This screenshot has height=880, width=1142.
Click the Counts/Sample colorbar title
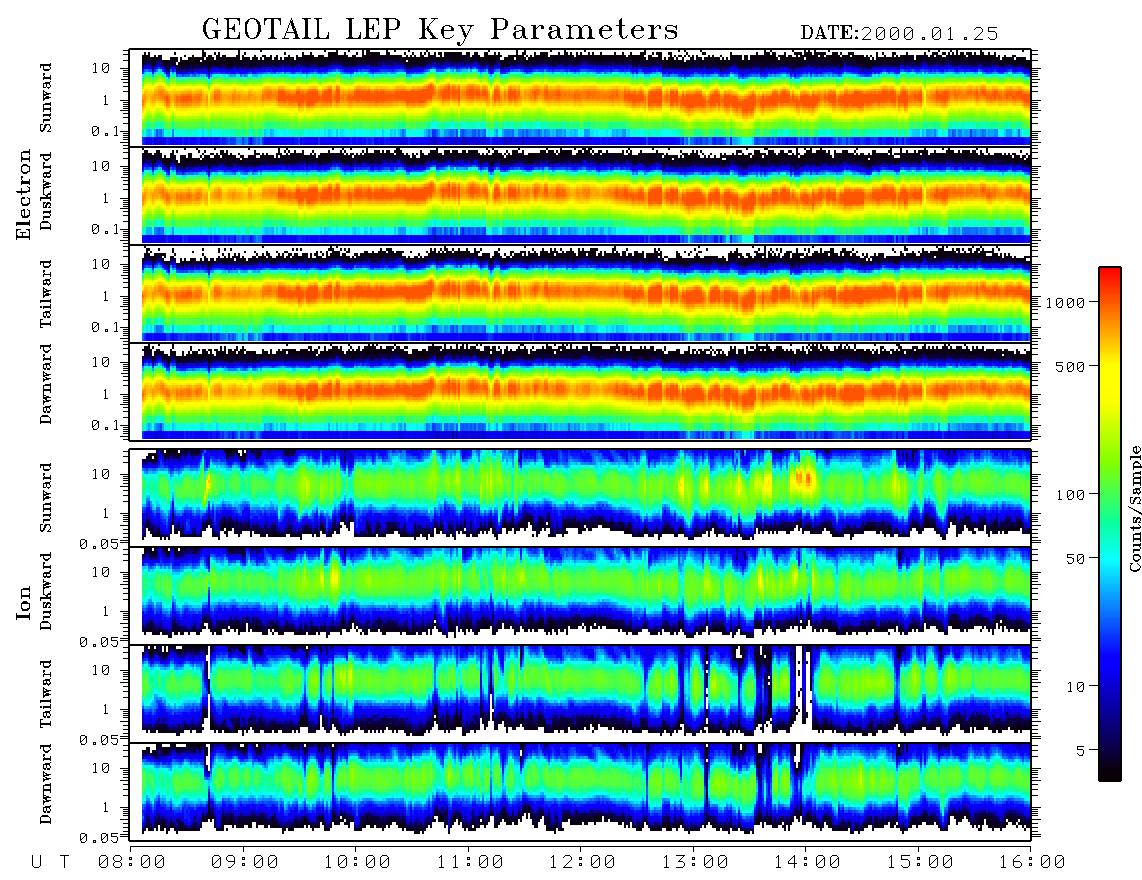1134,509
